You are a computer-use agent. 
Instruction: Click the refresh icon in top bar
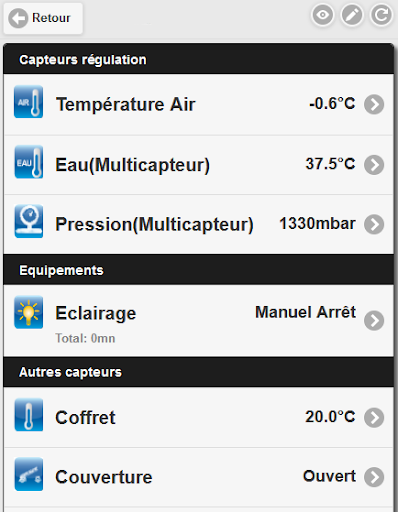[x=381, y=15]
